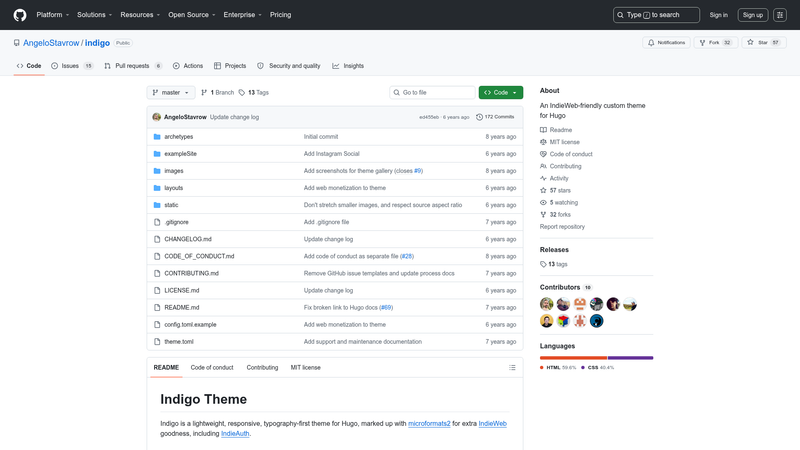Screen dimensions: 800x450
Task: Open the Pricing page
Action: point(281,15)
